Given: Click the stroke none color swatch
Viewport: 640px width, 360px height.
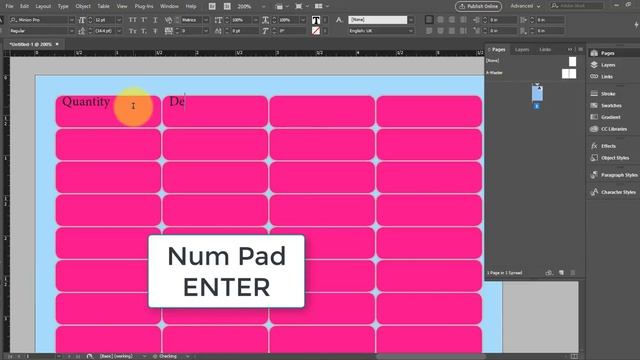Looking at the screenshot, I should pos(316,31).
